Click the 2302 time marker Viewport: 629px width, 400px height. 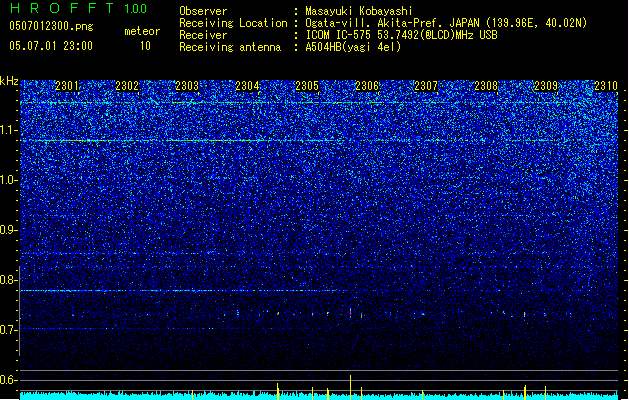click(x=127, y=86)
